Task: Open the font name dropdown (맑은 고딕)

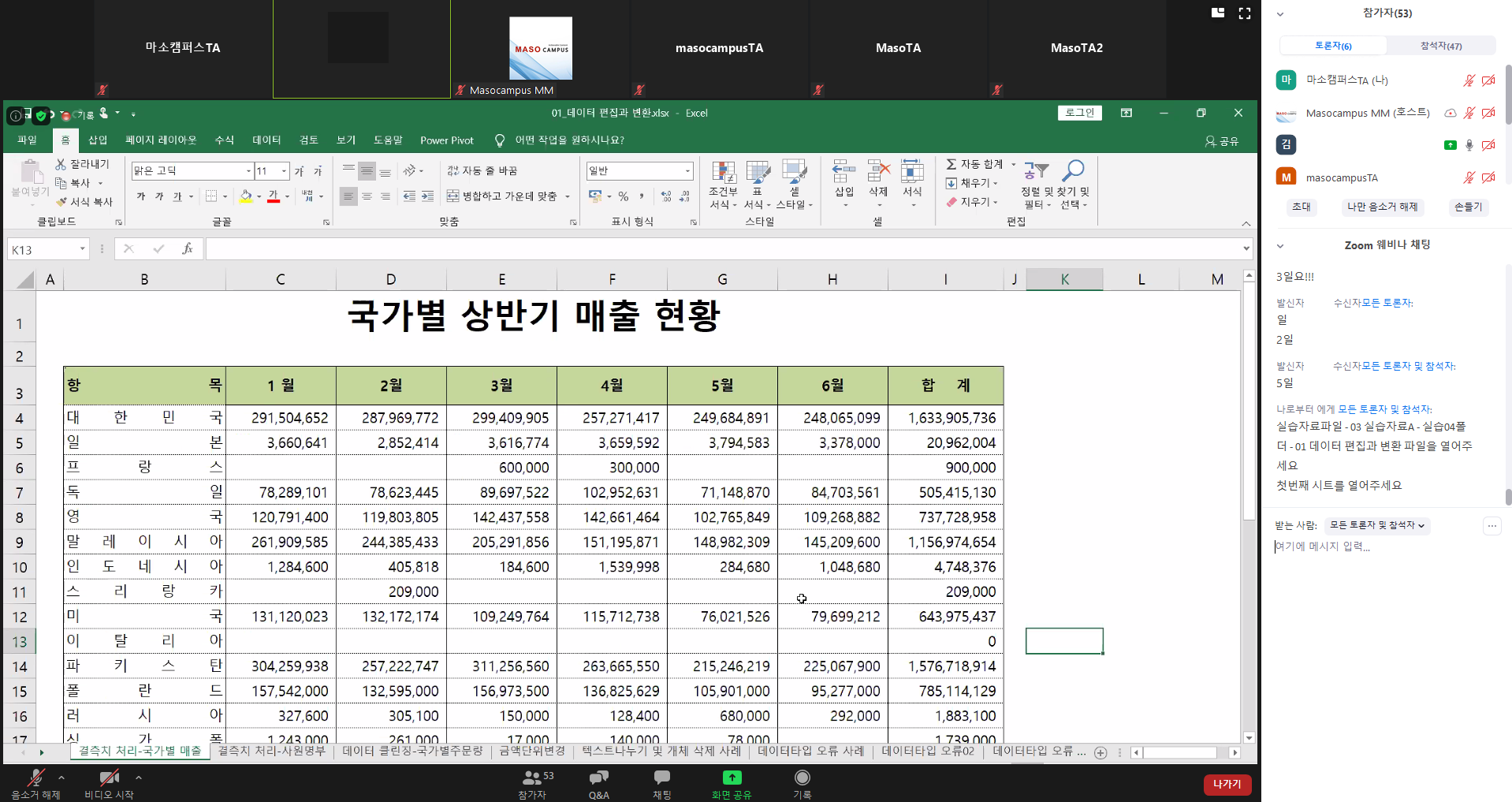Action: pyautogui.click(x=248, y=171)
